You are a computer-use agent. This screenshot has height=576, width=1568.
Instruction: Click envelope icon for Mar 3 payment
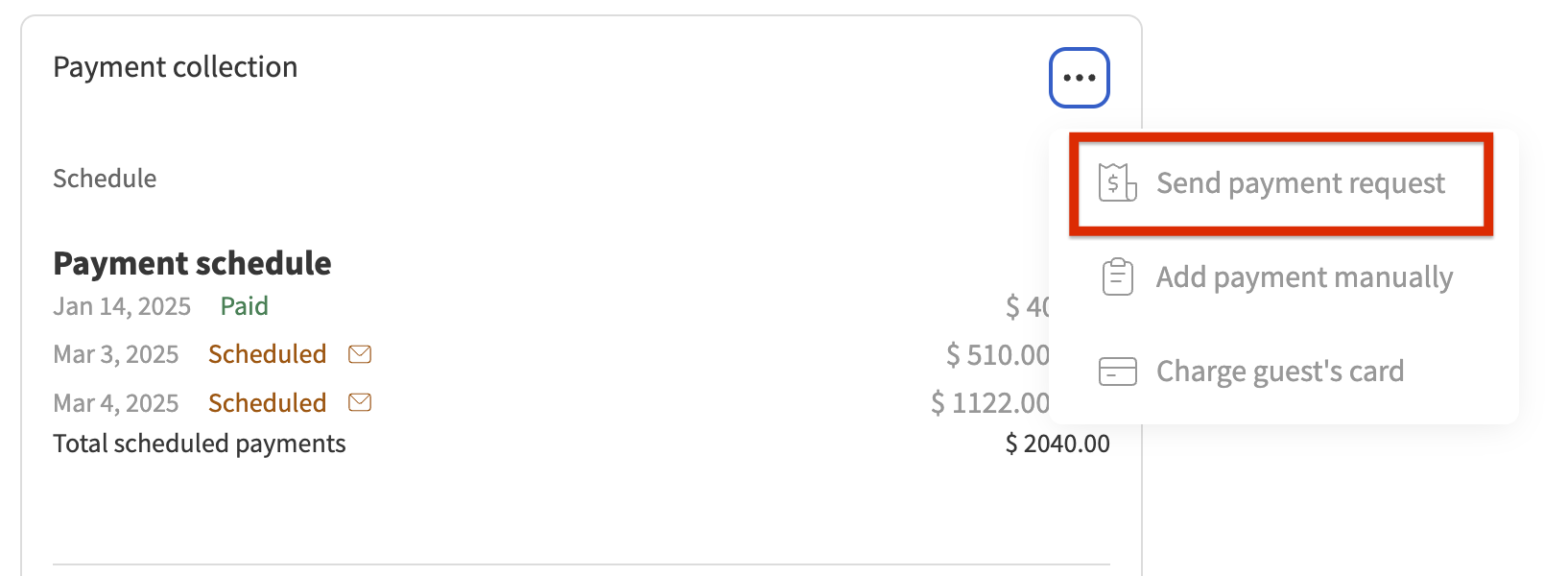360,354
